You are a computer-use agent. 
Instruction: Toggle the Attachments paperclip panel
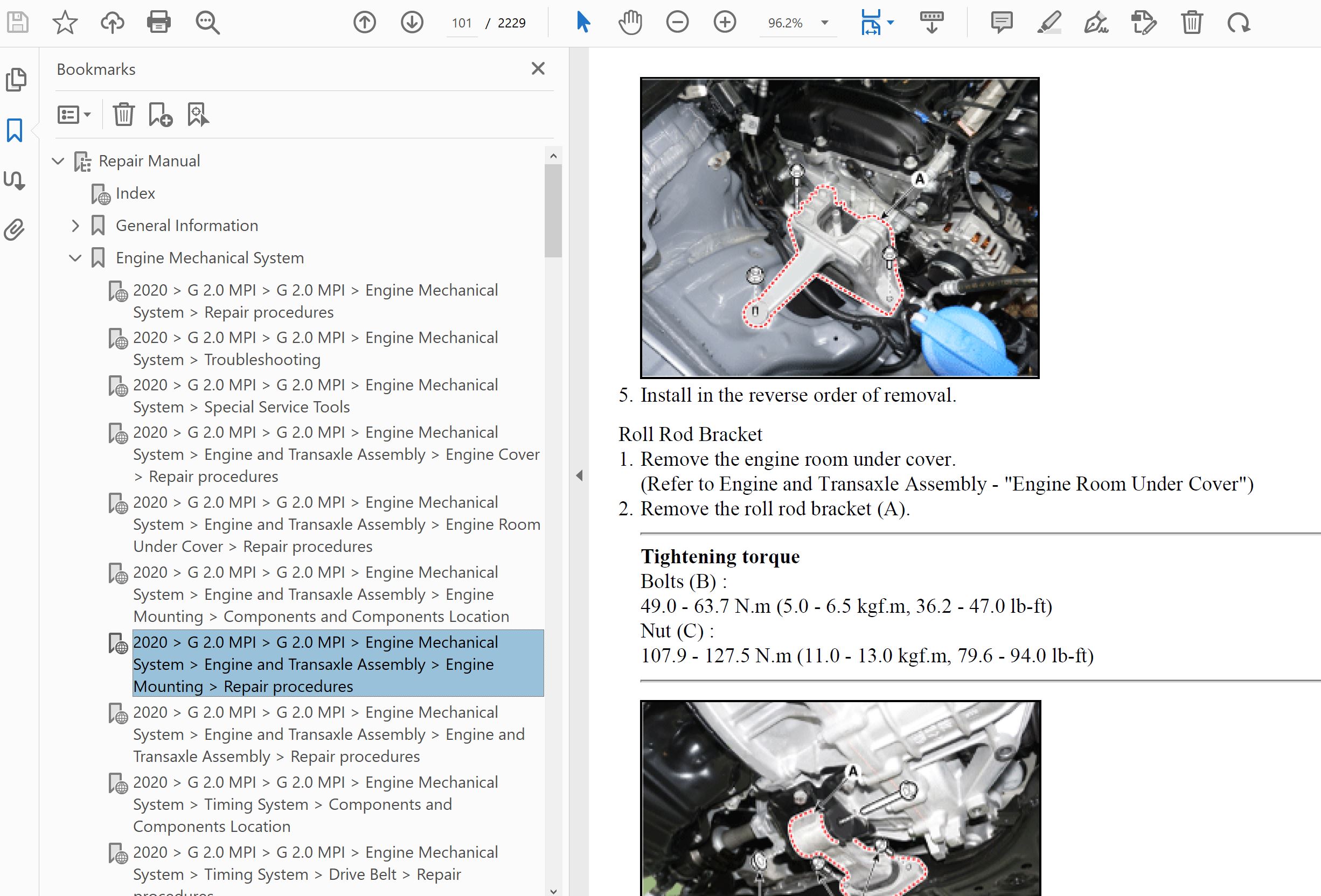pos(15,230)
